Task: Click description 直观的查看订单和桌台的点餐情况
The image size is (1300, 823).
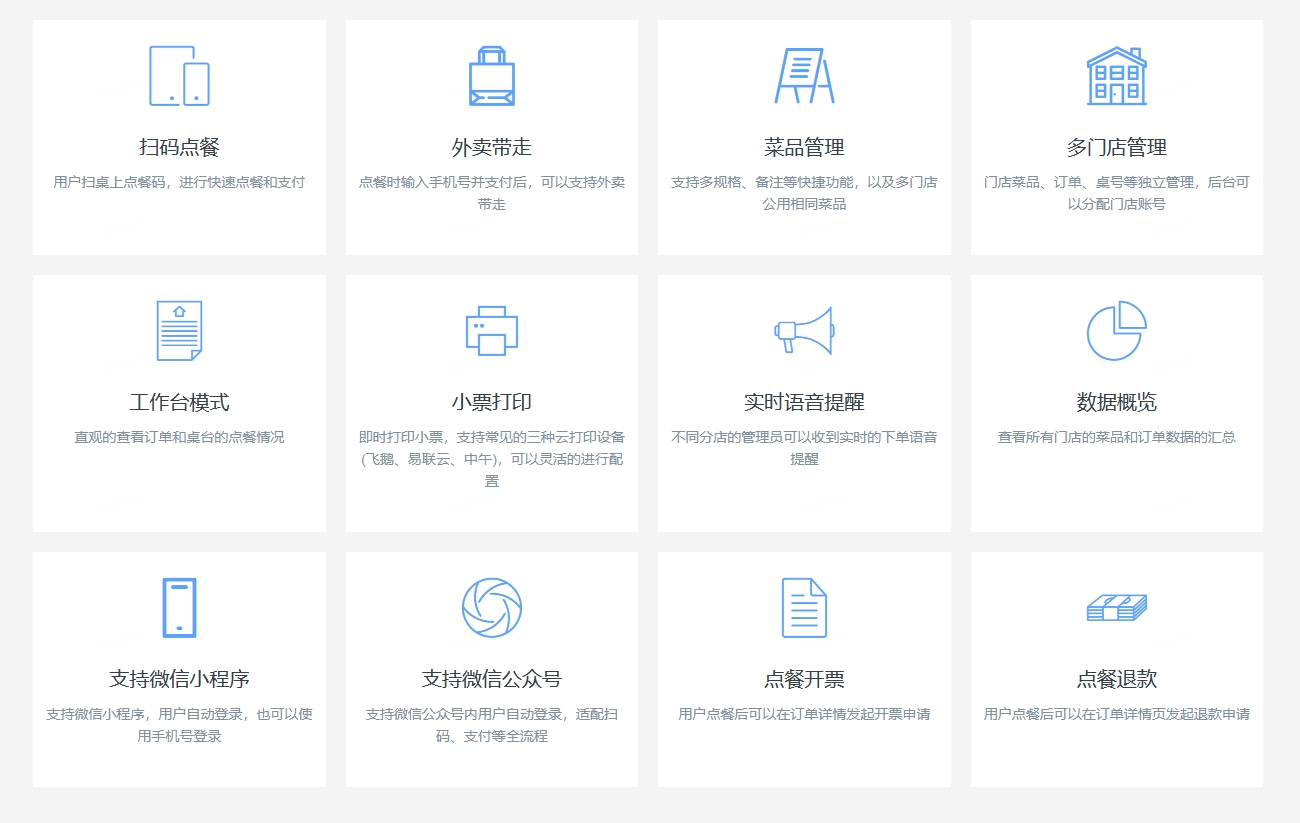Action: coord(179,438)
